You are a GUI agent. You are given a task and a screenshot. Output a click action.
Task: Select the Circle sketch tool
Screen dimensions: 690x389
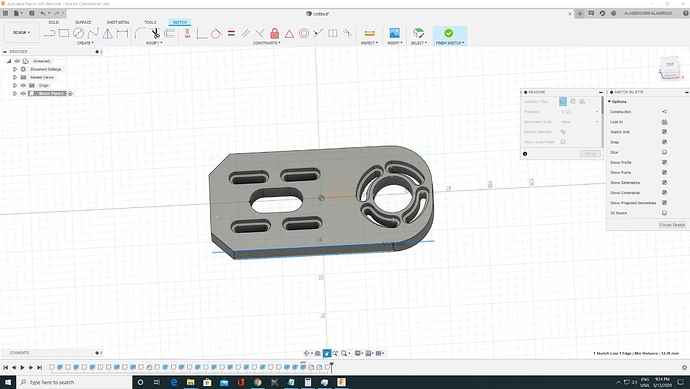tap(78, 33)
